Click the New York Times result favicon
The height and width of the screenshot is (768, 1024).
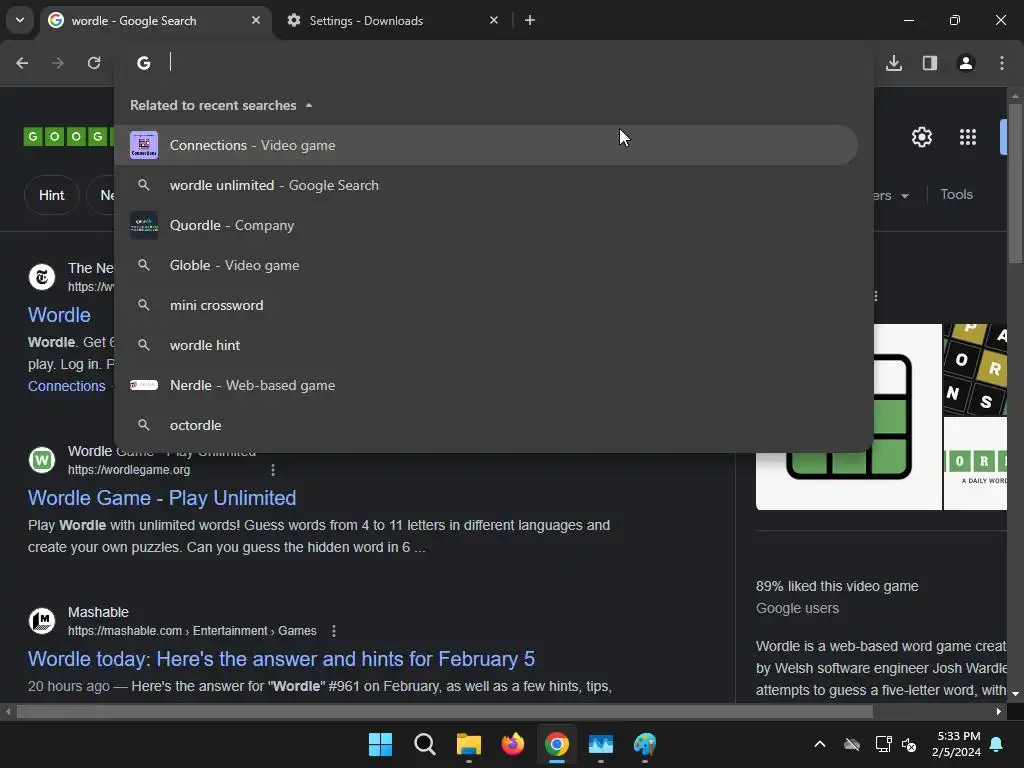42,277
